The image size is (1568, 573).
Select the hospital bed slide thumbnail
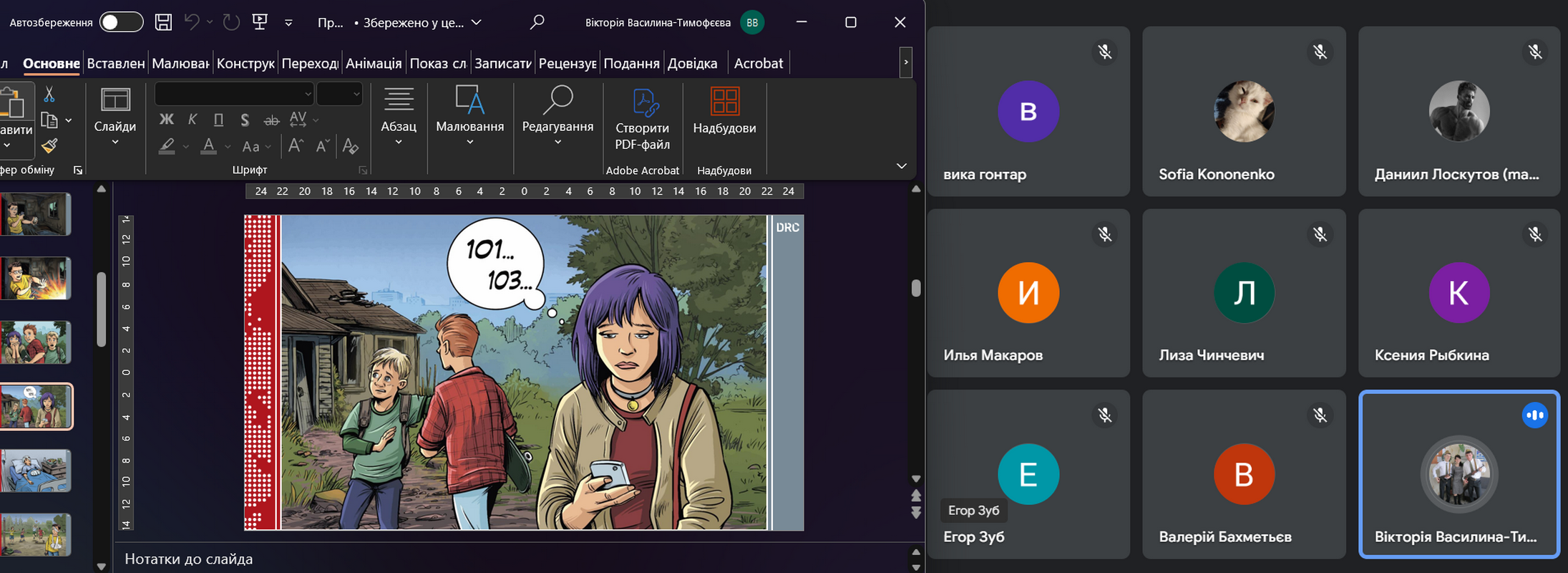[x=36, y=471]
